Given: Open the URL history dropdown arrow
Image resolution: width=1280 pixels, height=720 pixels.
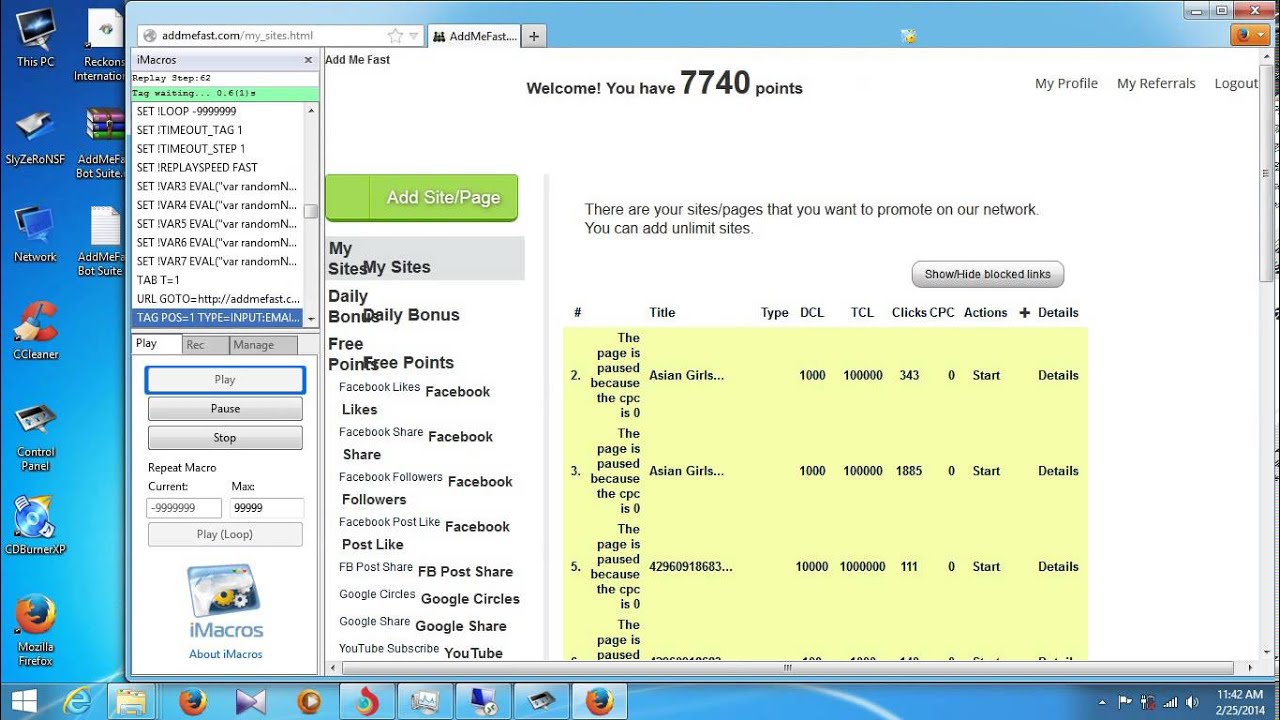Looking at the screenshot, I should [x=413, y=36].
